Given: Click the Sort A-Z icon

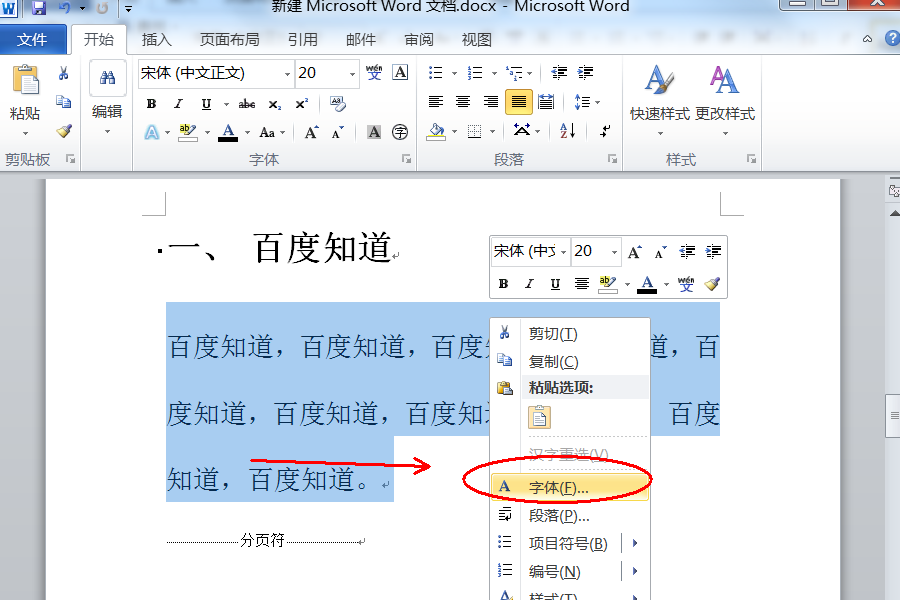Looking at the screenshot, I should [568, 131].
